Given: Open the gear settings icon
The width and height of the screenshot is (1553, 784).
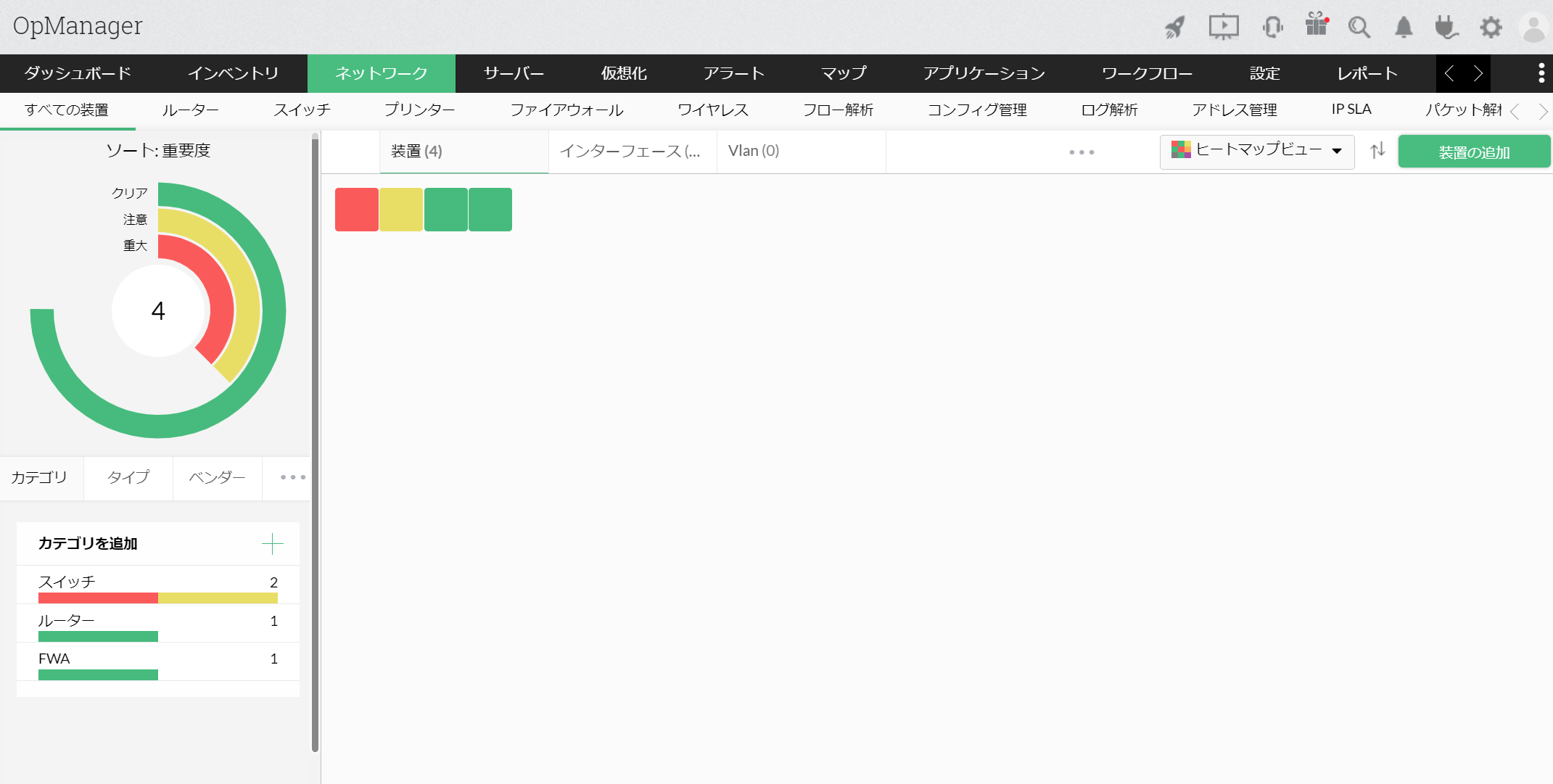Looking at the screenshot, I should click(1491, 28).
